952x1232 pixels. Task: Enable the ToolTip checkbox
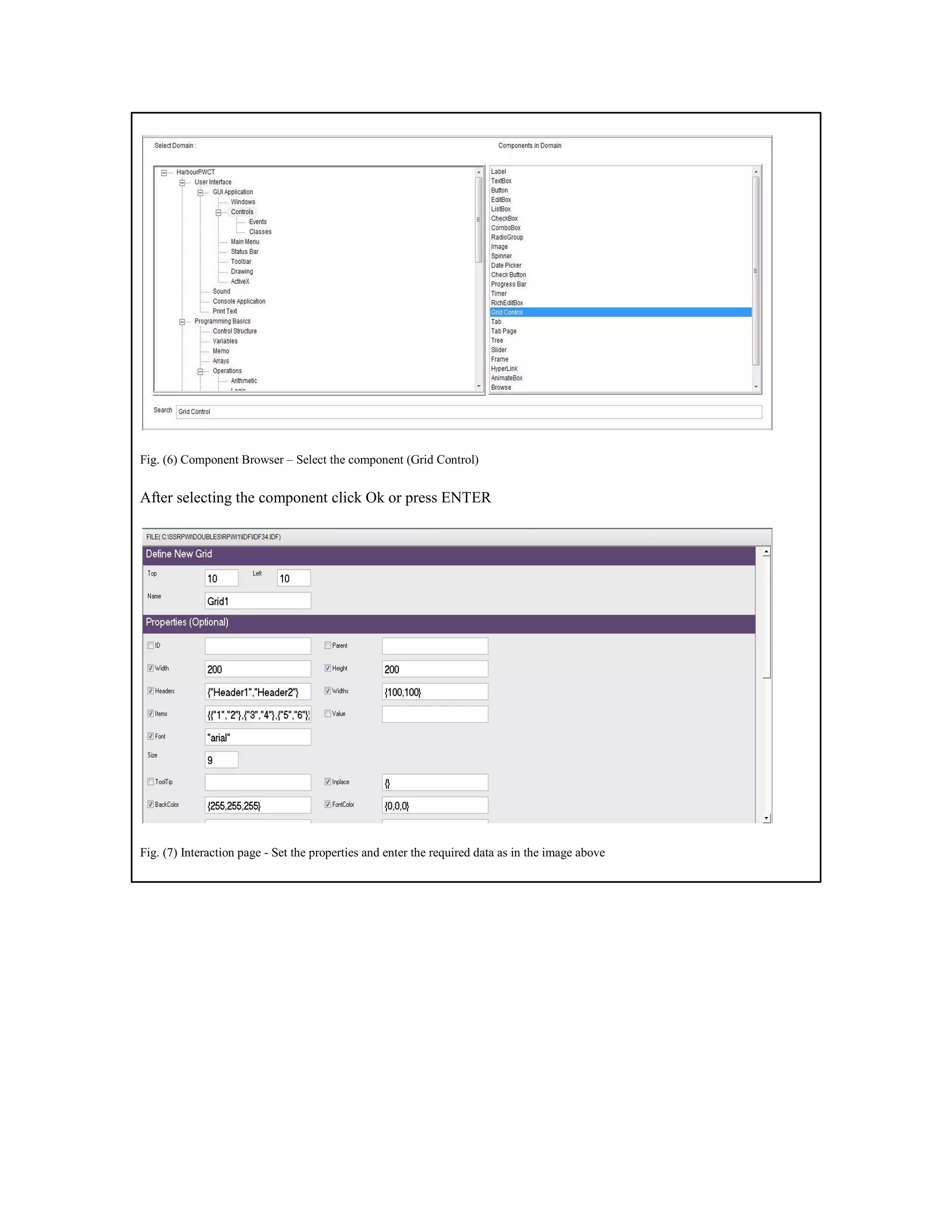point(151,782)
